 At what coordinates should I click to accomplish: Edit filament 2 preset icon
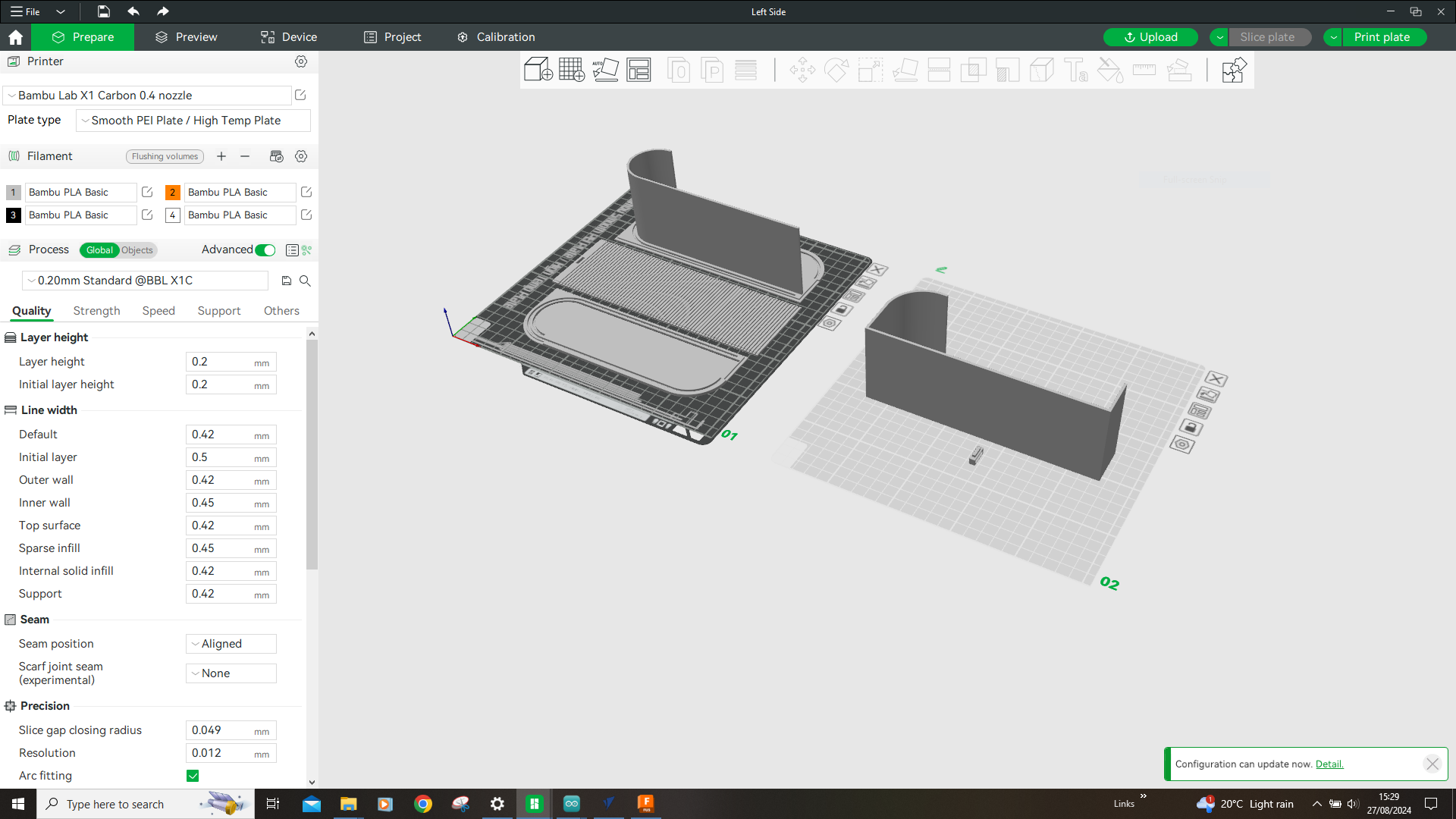coord(306,193)
